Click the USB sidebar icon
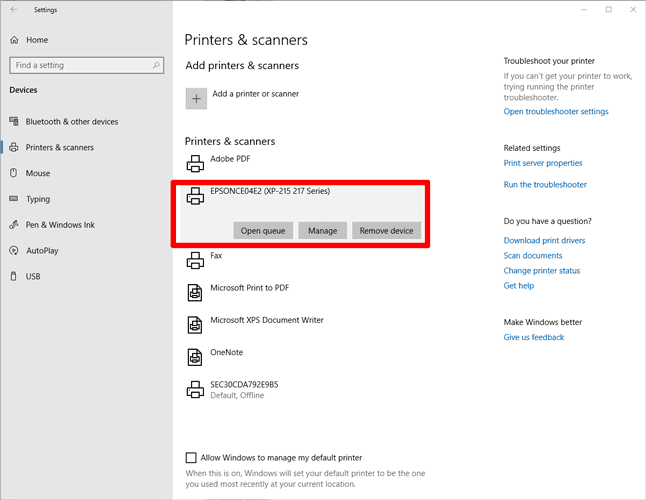The image size is (646, 500). point(14,276)
